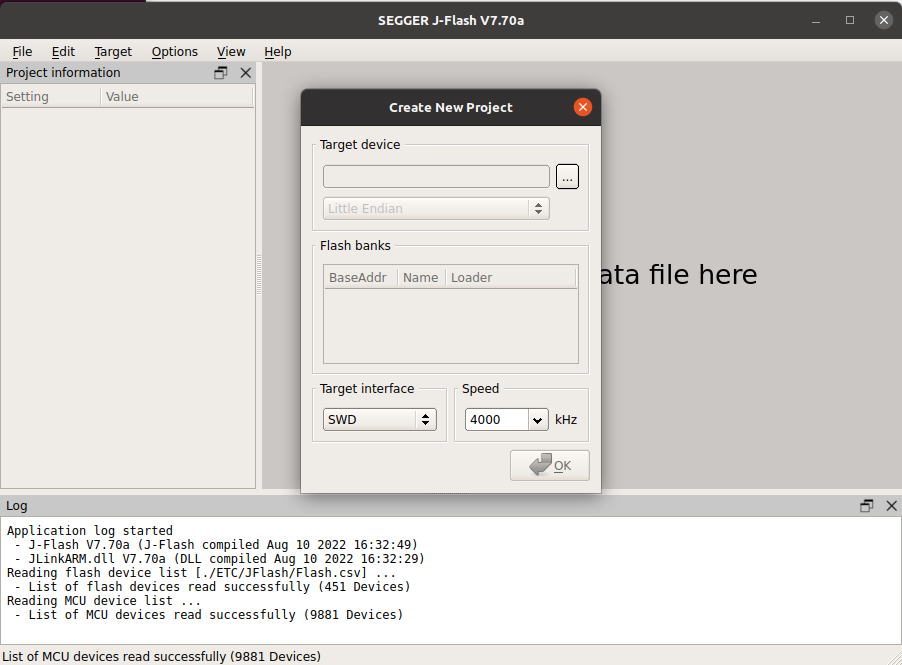Minimize the J-Flash window
Image resolution: width=902 pixels, height=665 pixels.
816,21
